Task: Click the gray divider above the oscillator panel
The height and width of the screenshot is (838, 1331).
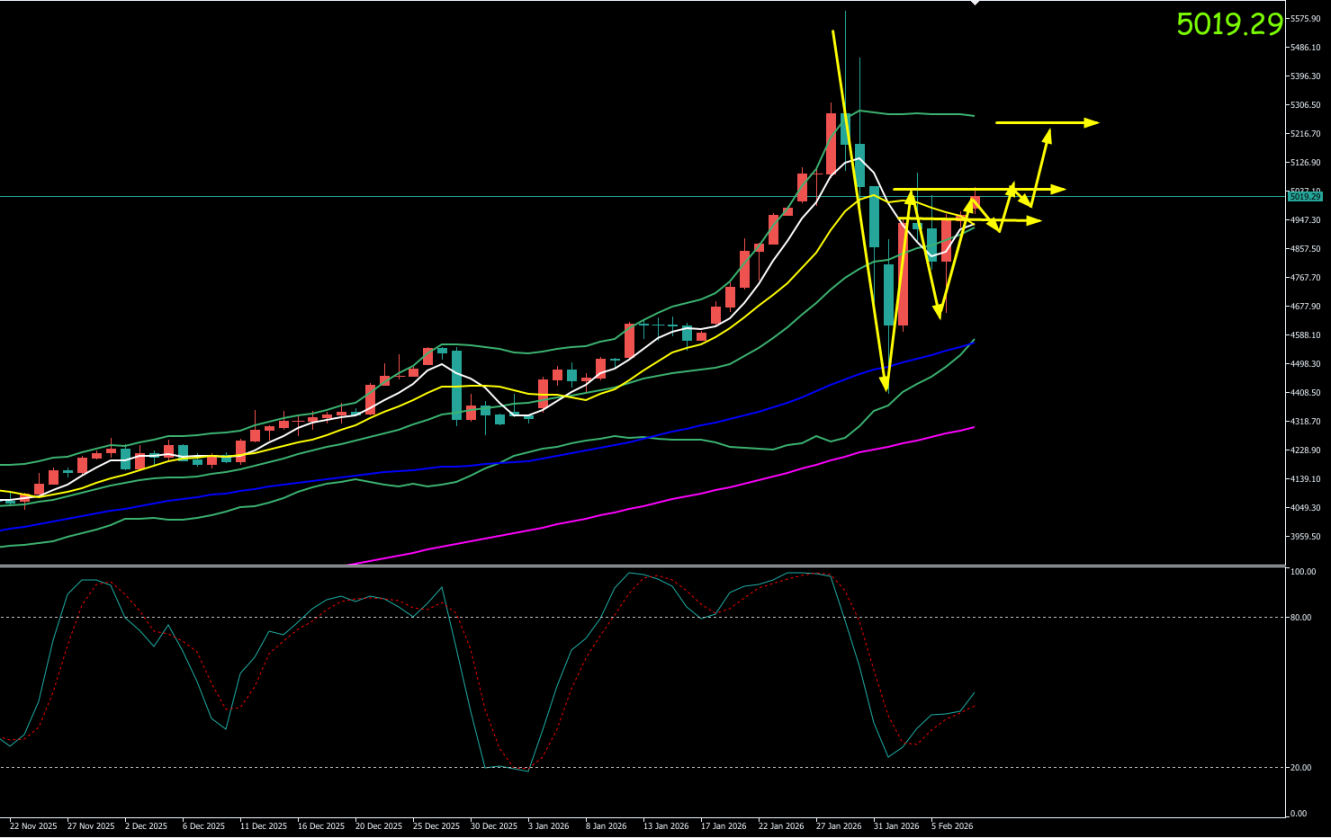Action: click(640, 566)
